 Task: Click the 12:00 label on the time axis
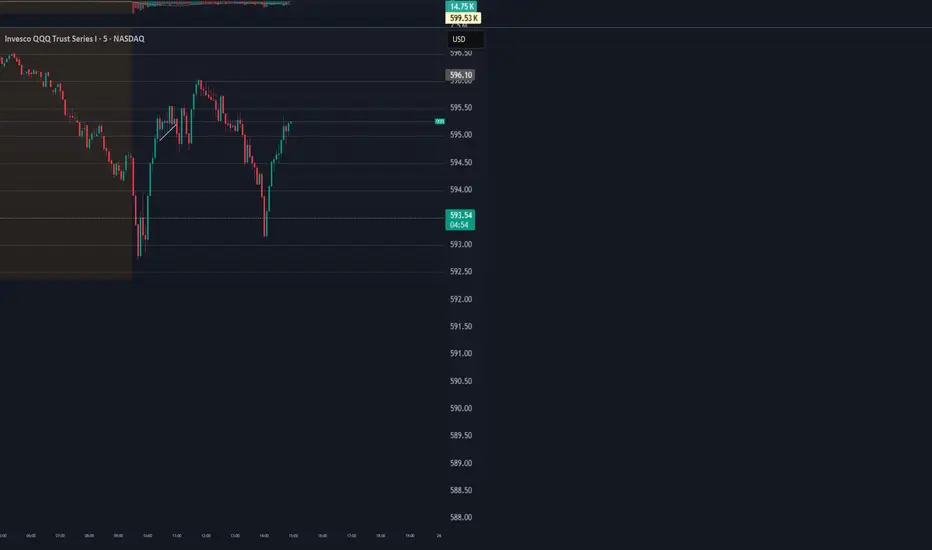tap(205, 535)
